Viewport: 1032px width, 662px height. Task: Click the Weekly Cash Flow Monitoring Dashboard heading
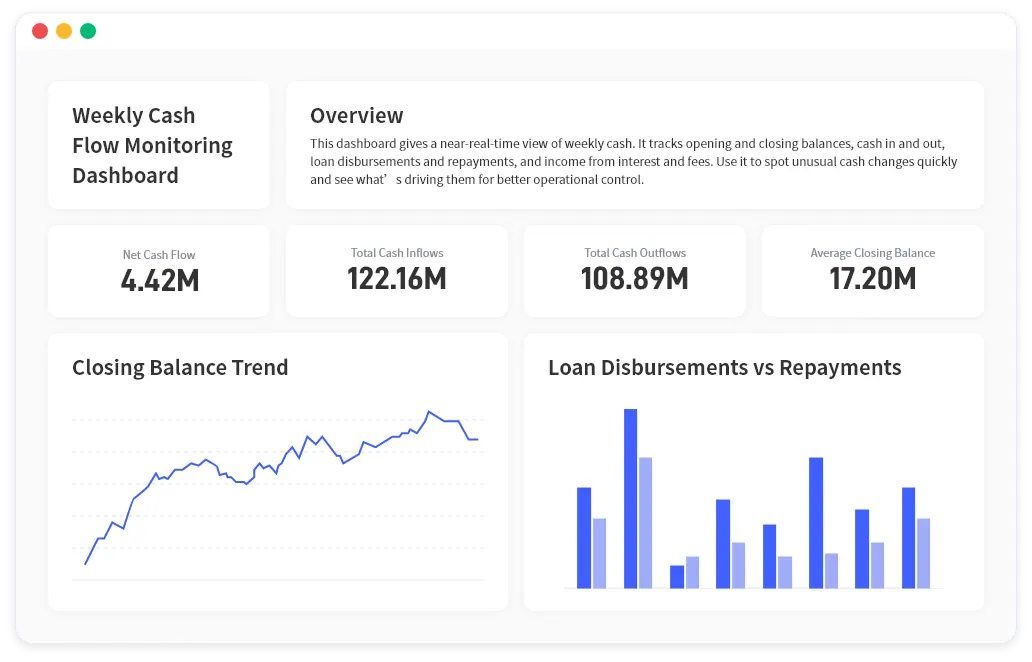[x=152, y=145]
